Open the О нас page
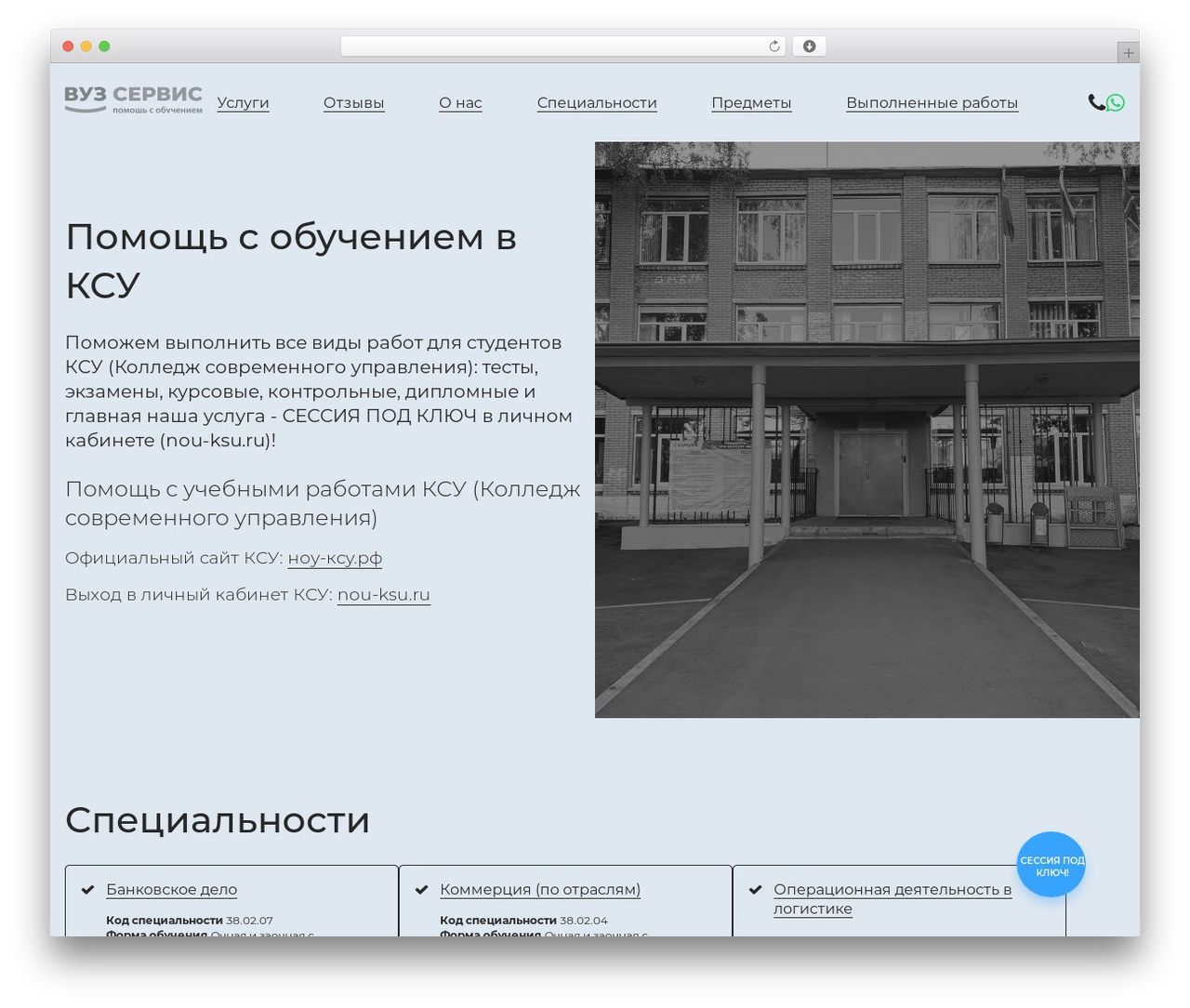The image size is (1190, 1008). 460,102
